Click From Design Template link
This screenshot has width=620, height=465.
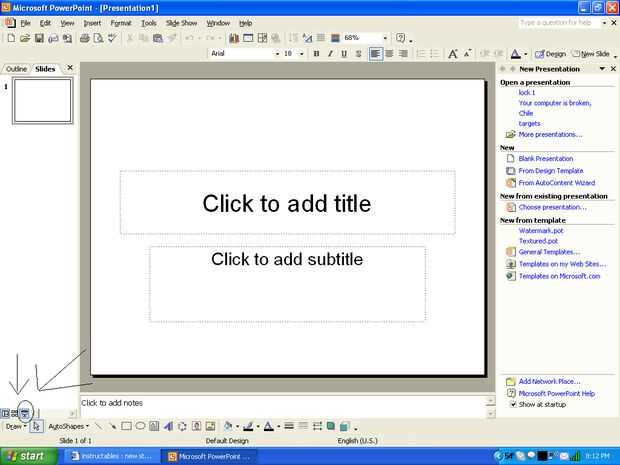[551, 171]
